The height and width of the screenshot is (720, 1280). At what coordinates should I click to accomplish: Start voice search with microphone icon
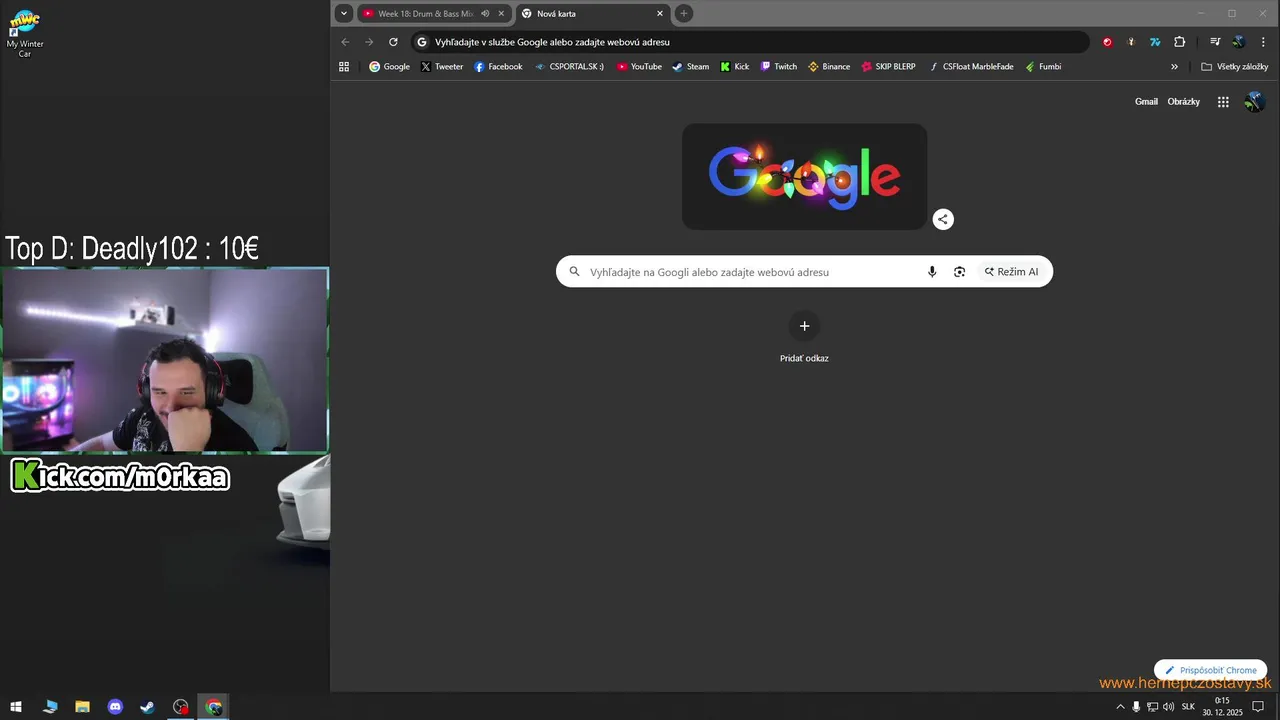pyautogui.click(x=932, y=272)
